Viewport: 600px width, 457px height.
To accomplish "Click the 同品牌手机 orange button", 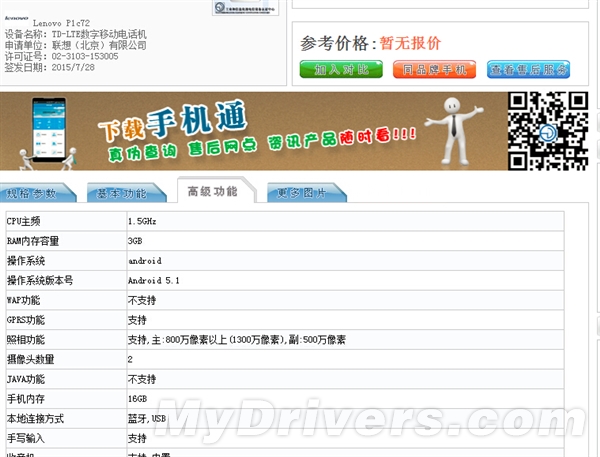I will click(434, 69).
